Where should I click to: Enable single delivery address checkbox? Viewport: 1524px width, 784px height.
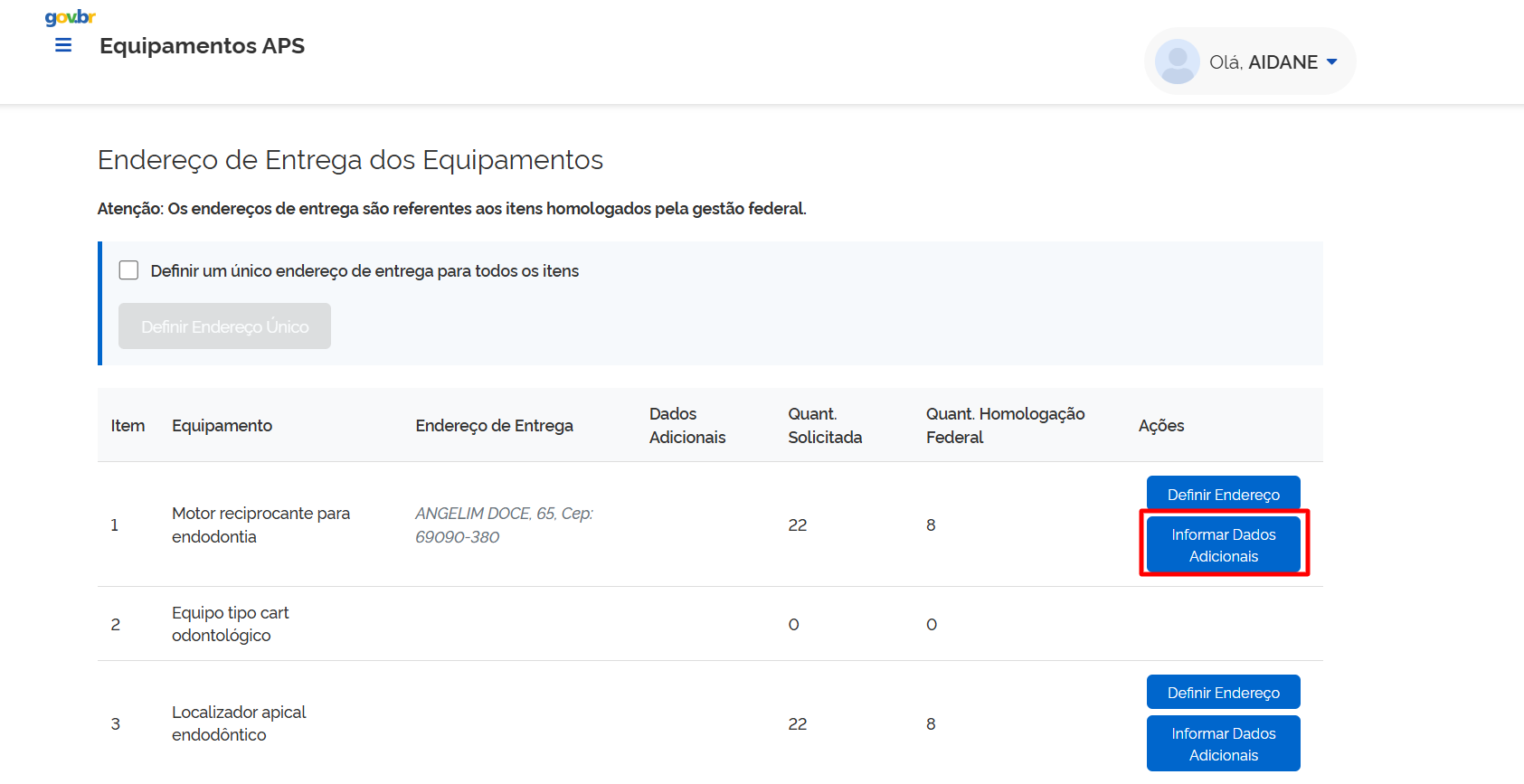point(129,270)
